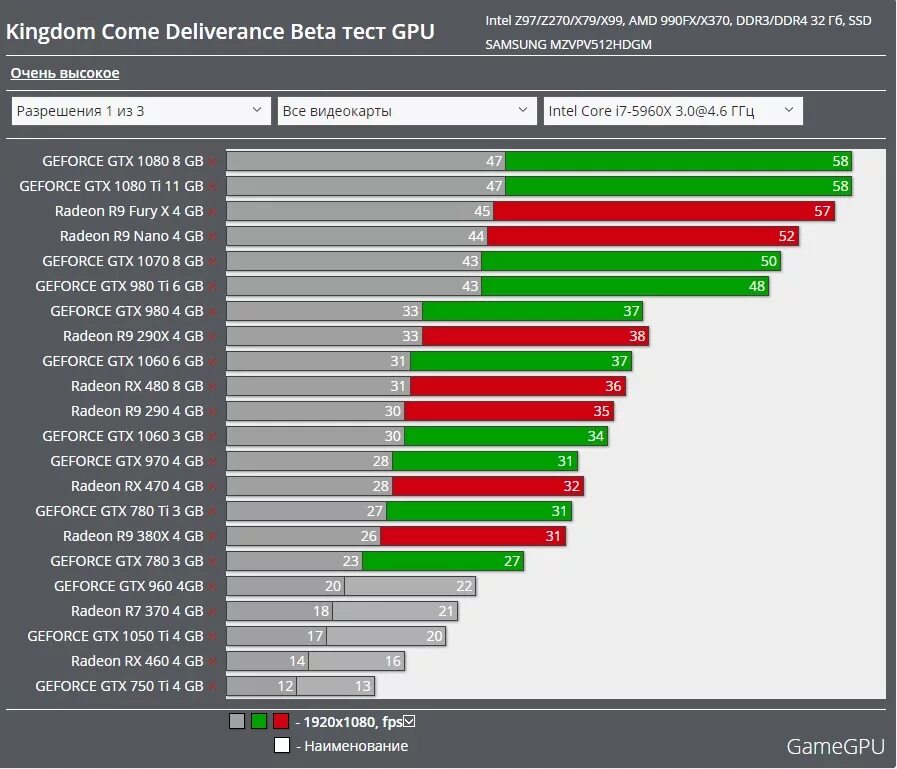Open the 'Разрешения 1 из 3' dropdown

click(x=141, y=111)
